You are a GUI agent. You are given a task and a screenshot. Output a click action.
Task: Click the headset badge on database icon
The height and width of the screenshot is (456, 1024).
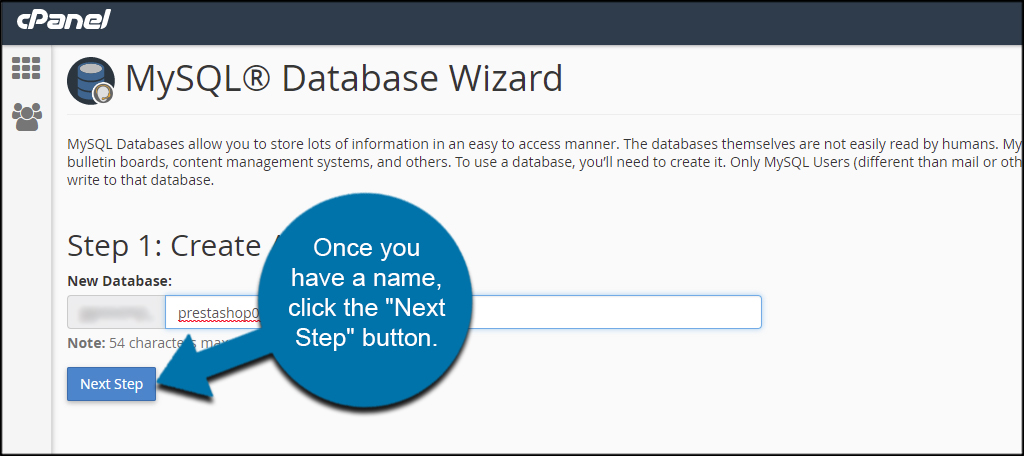pos(103,94)
